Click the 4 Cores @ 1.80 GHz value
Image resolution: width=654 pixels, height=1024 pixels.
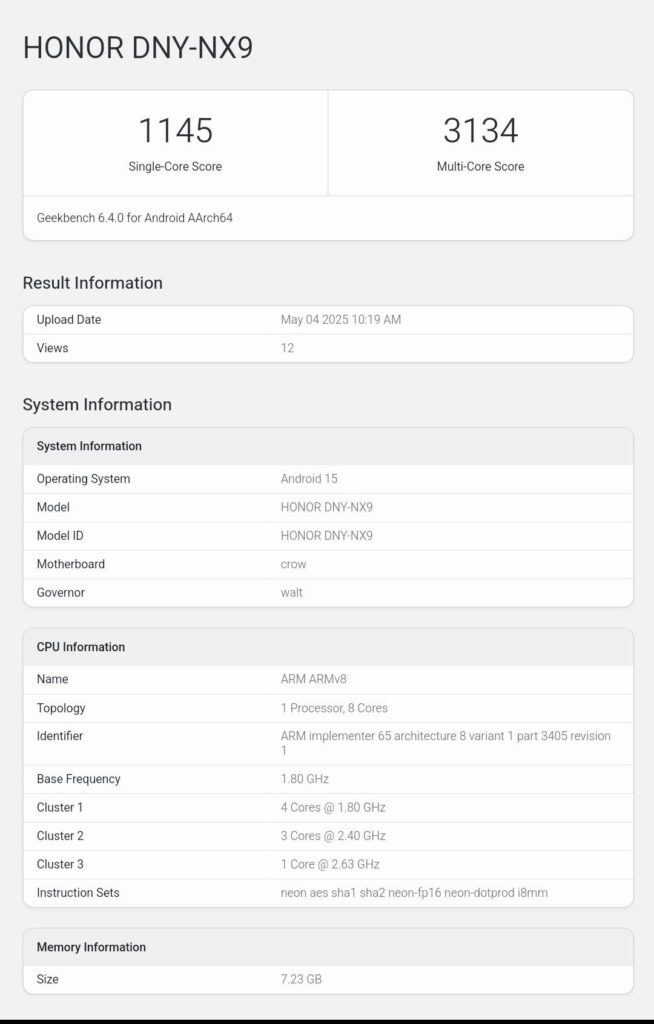[333, 808]
